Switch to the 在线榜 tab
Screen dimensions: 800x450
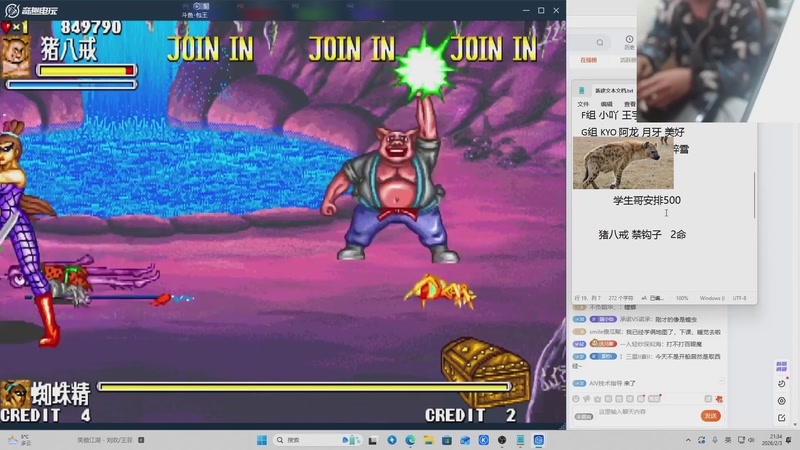point(588,60)
